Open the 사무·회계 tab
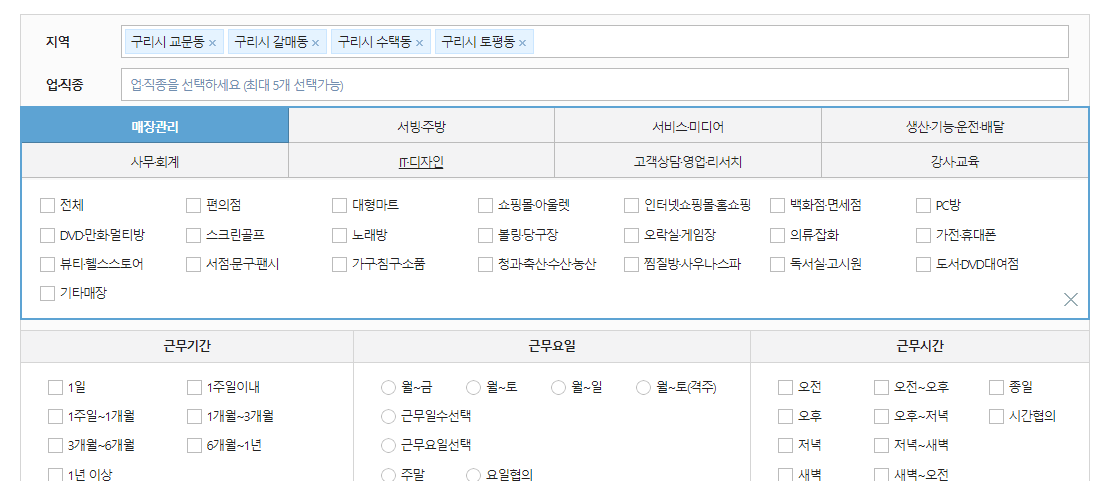 click(155, 161)
